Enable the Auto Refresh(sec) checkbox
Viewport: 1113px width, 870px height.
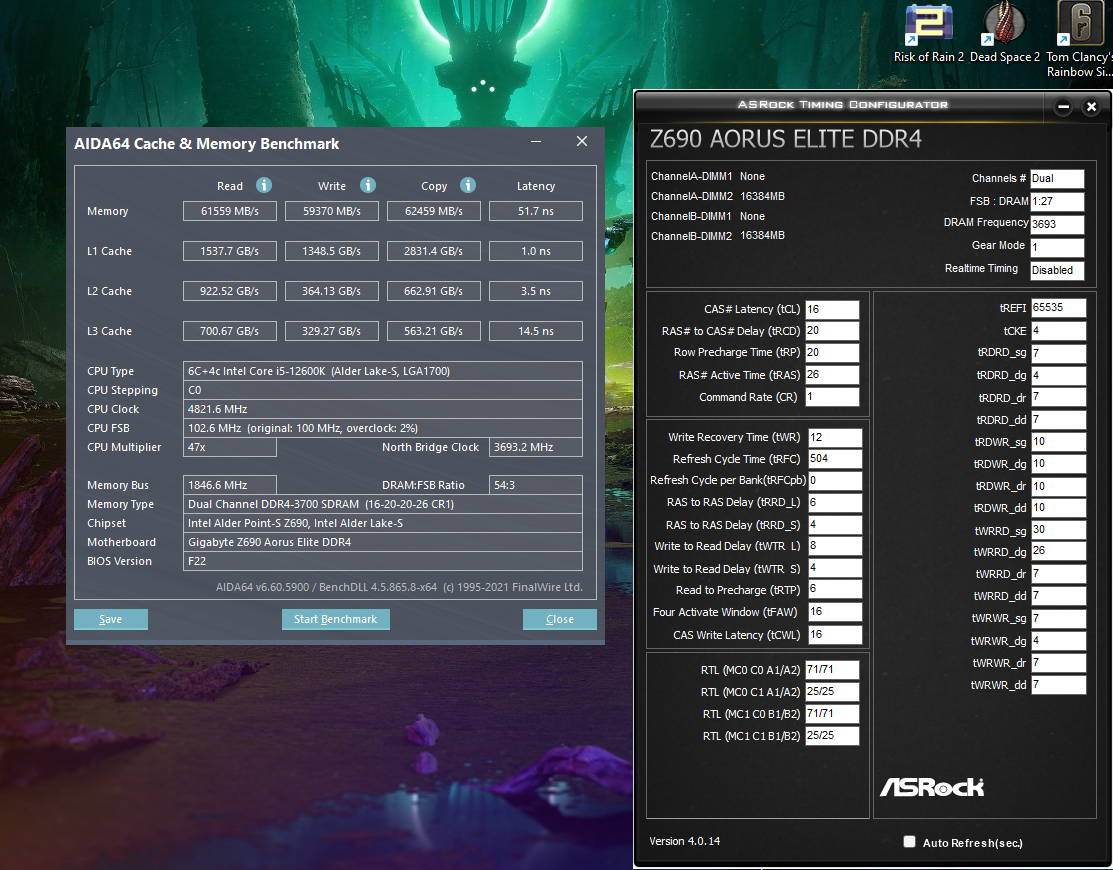(x=909, y=842)
